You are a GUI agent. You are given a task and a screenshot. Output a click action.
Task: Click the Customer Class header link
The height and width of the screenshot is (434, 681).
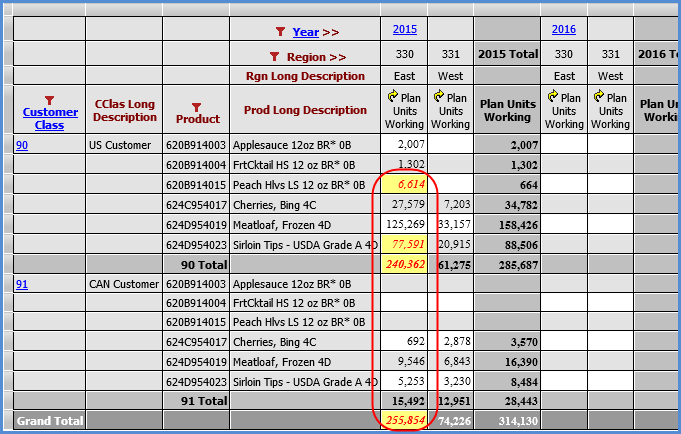coord(49,119)
